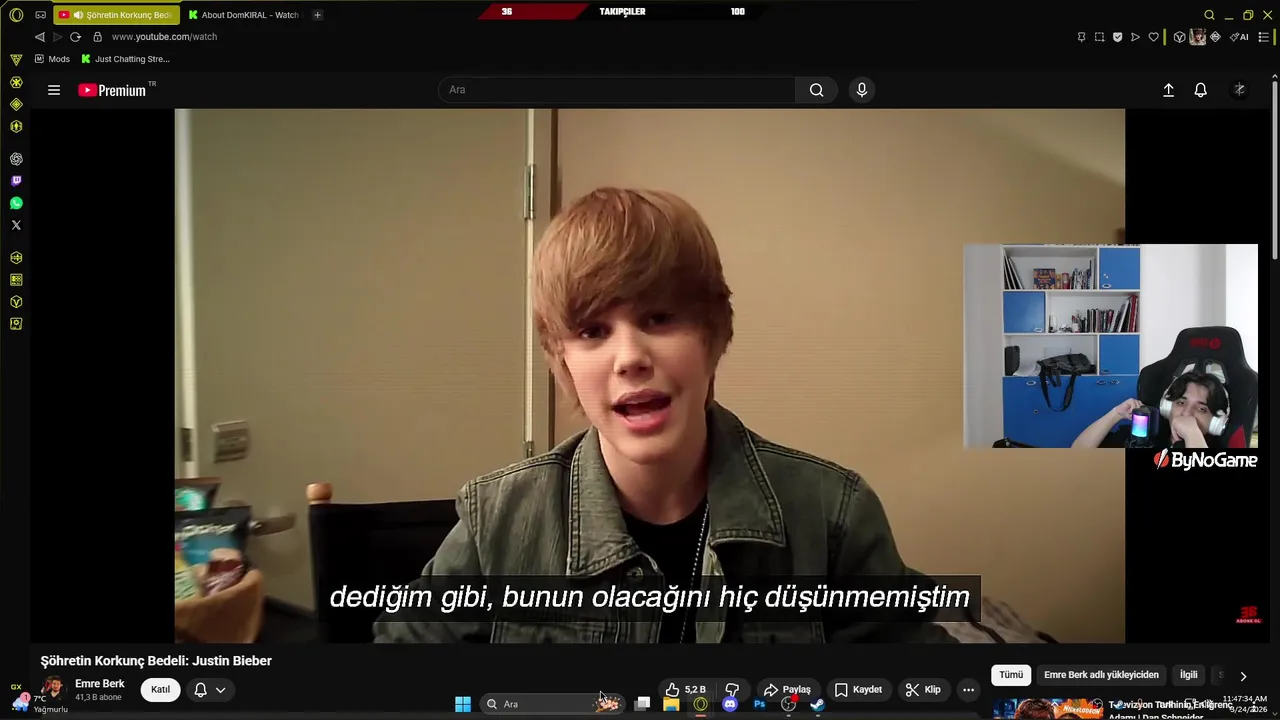Open File Explorer from the taskbar
The width and height of the screenshot is (1280, 720).
[x=671, y=704]
